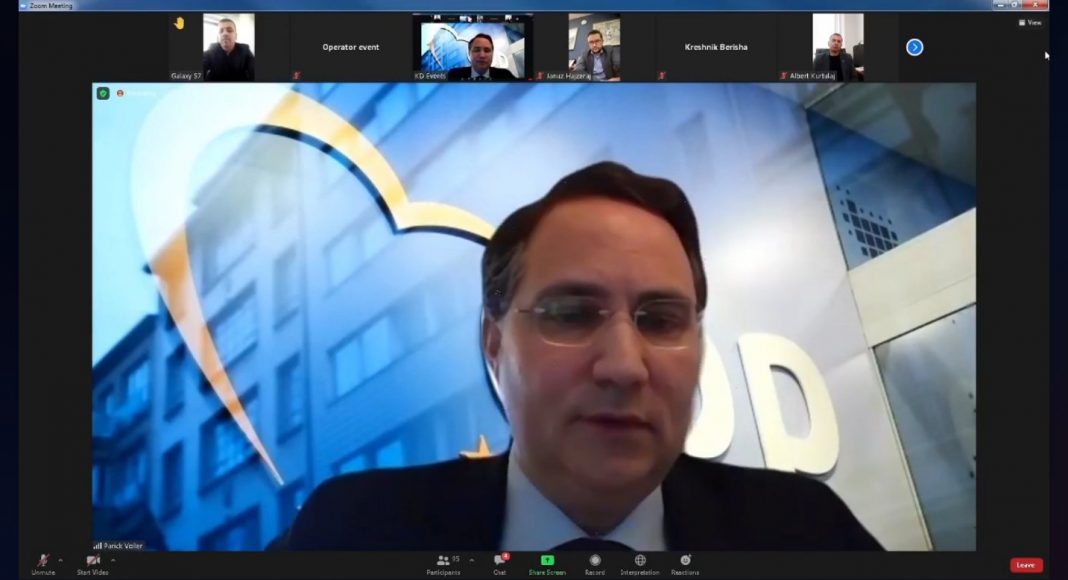
Task: Click the green encryption shield icon
Action: click(x=103, y=93)
